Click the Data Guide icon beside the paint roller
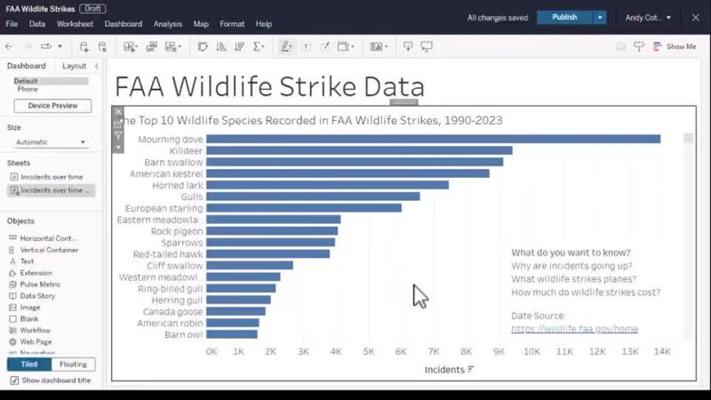Screen dimensions: 711x400 point(621,46)
